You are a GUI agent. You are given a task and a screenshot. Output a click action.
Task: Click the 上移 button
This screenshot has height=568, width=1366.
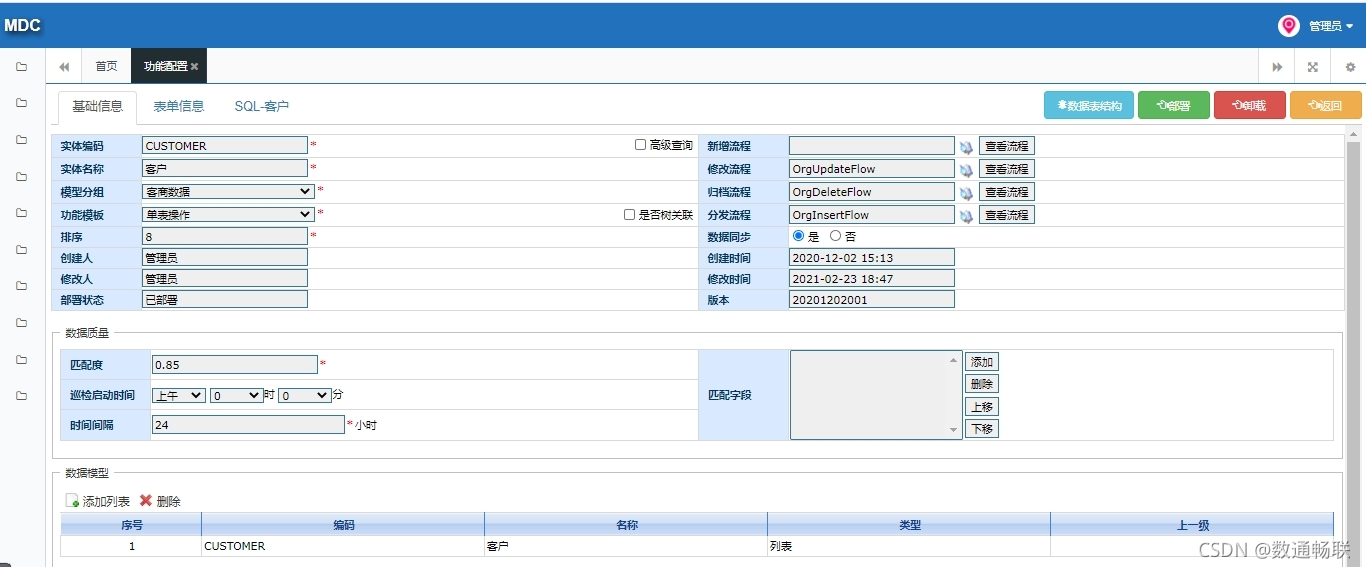(x=982, y=407)
